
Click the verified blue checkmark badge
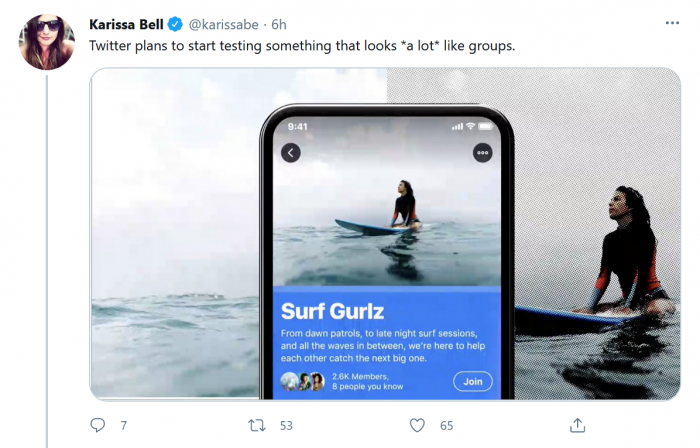coord(175,24)
